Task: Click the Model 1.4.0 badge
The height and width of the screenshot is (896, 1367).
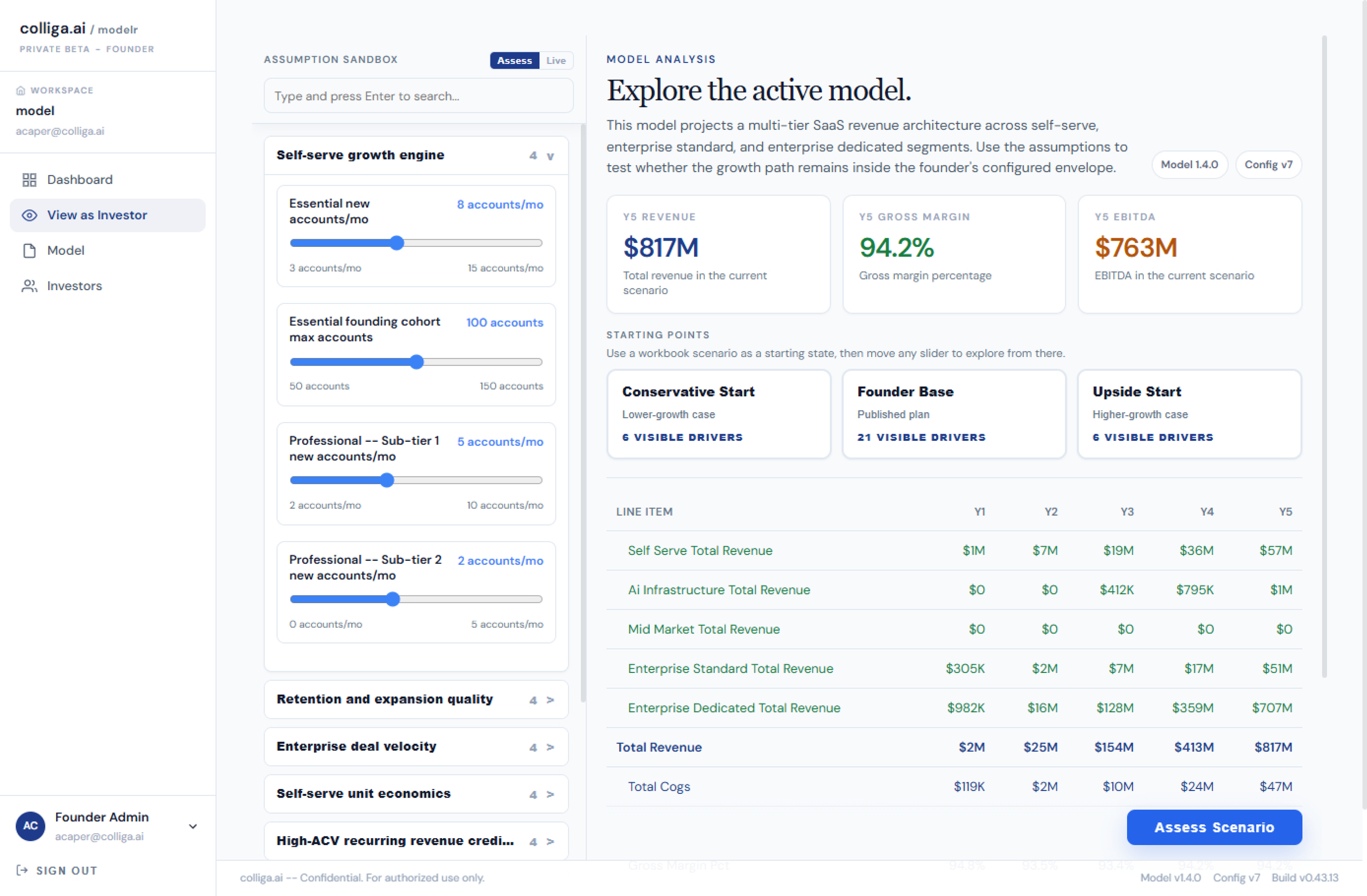Action: (x=1190, y=165)
